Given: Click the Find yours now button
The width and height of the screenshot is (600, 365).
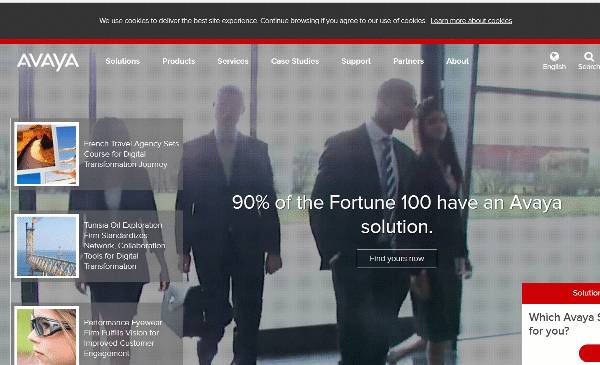Looking at the screenshot, I should 397,259.
